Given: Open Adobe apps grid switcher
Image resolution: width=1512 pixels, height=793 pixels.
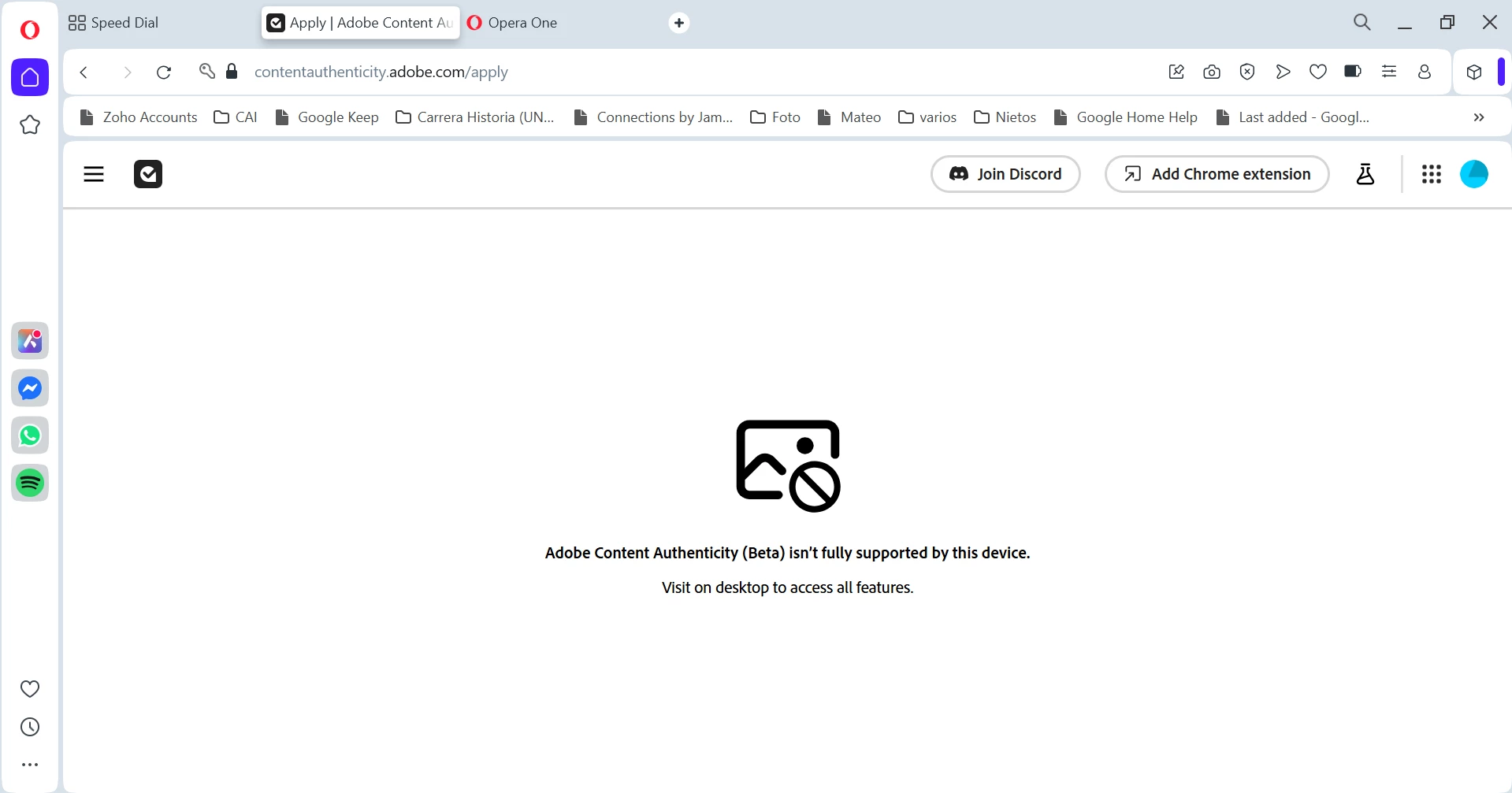Looking at the screenshot, I should [x=1432, y=174].
